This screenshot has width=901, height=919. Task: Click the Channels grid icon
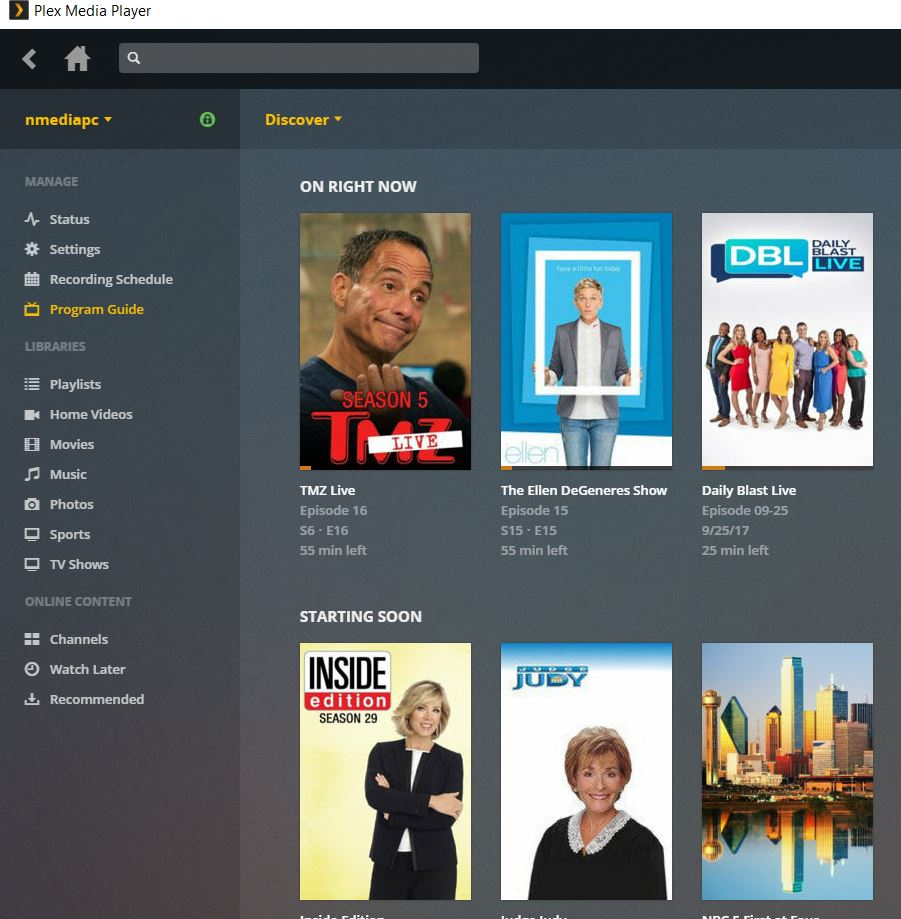tap(32, 639)
